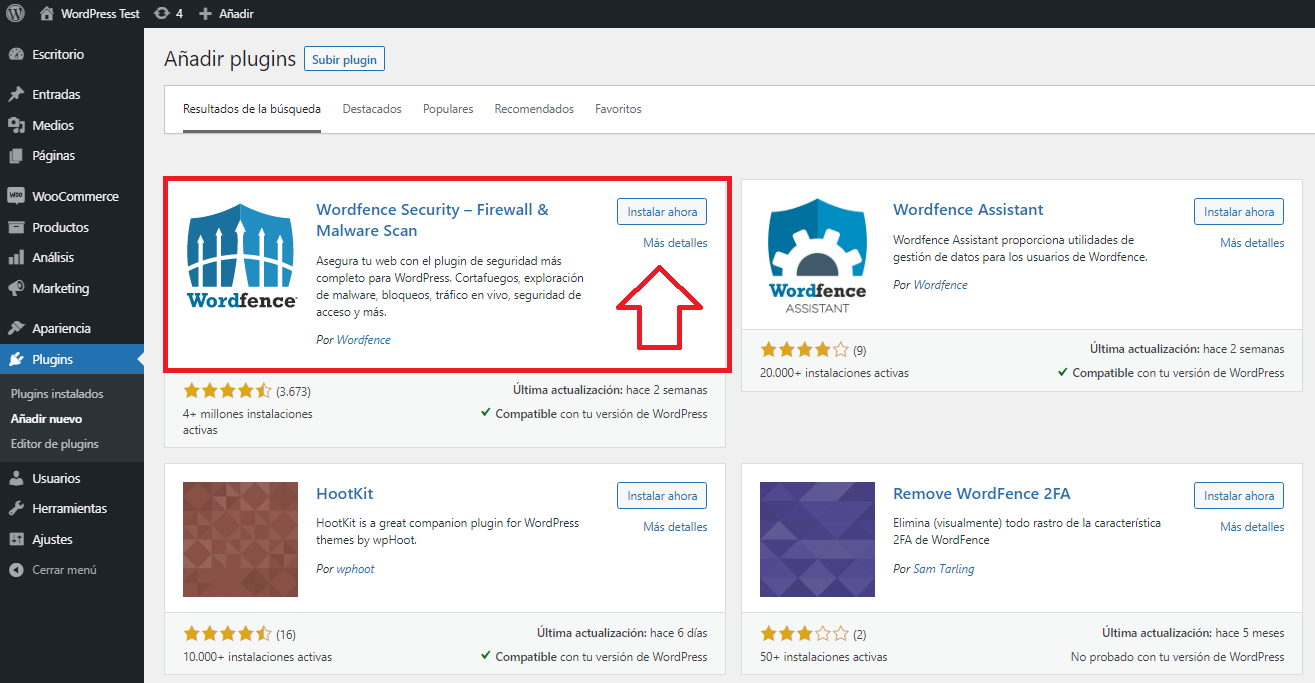Image resolution: width=1315 pixels, height=683 pixels.
Task: Open WordPress Test site home icon
Action: click(47, 14)
